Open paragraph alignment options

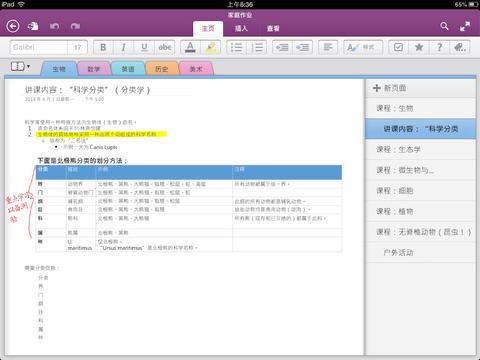point(328,47)
